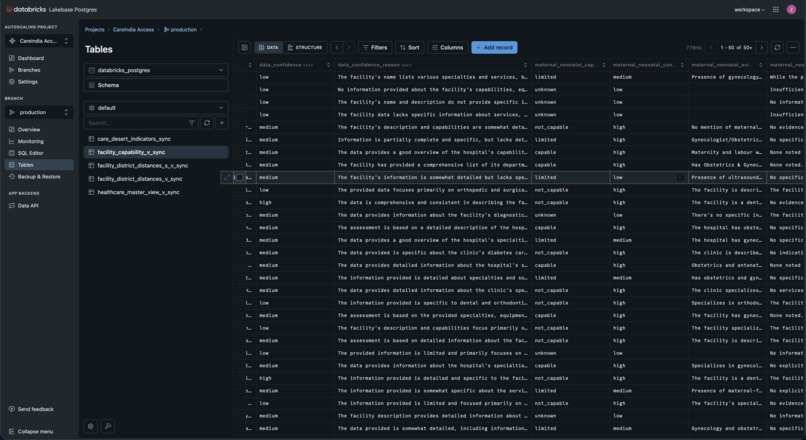Switch to the STRUCTURE tab
Screen dimensions: 806x440
[305, 47]
